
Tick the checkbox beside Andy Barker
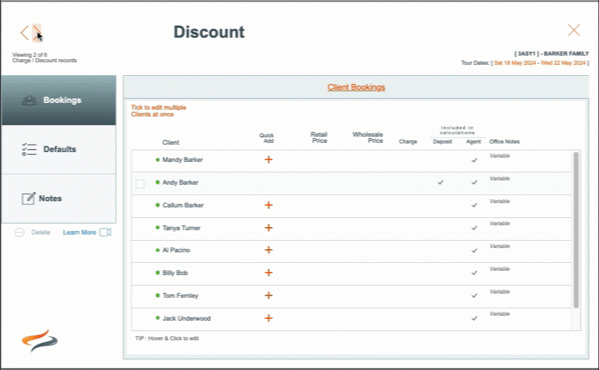(x=140, y=184)
